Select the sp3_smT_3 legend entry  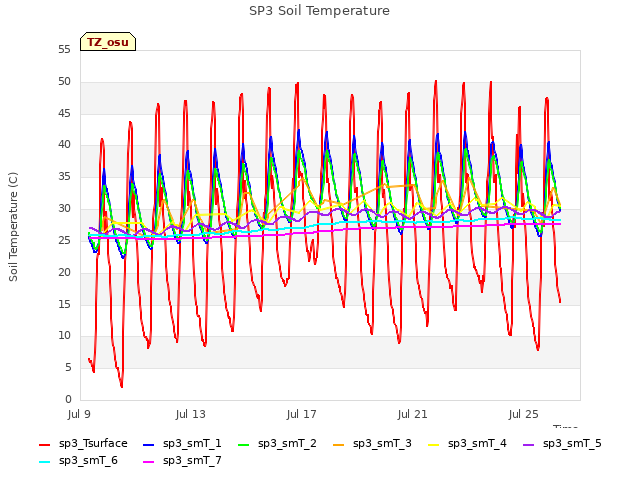[x=372, y=444]
